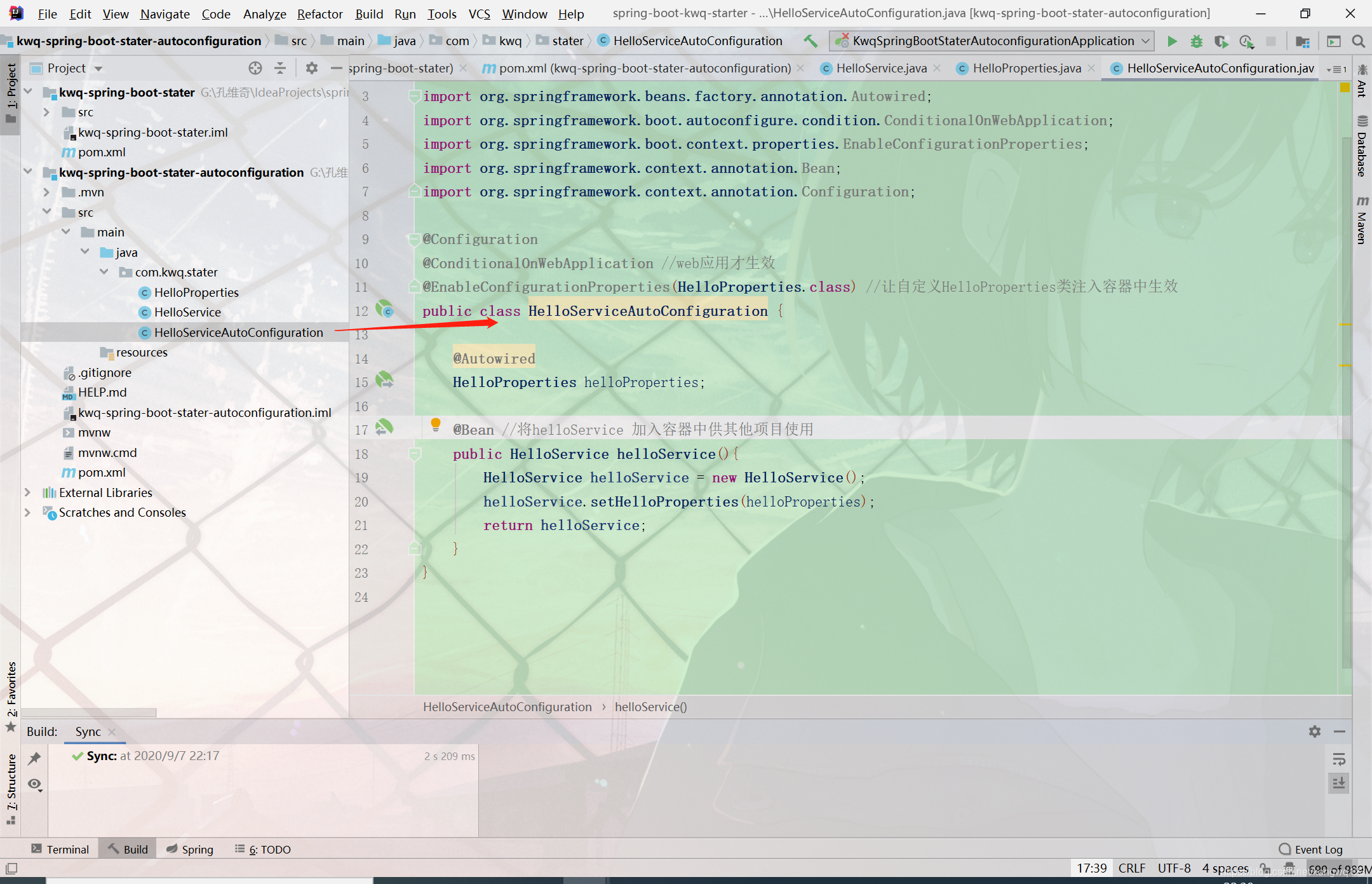Open Build panel settings gear
Viewport: 1372px width, 884px height.
[1314, 731]
